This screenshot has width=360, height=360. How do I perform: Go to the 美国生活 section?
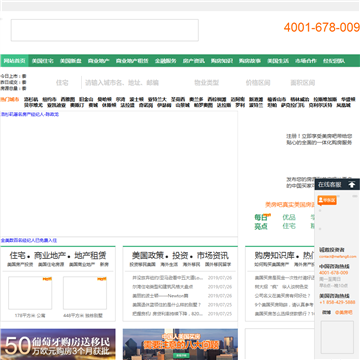tap(278, 61)
